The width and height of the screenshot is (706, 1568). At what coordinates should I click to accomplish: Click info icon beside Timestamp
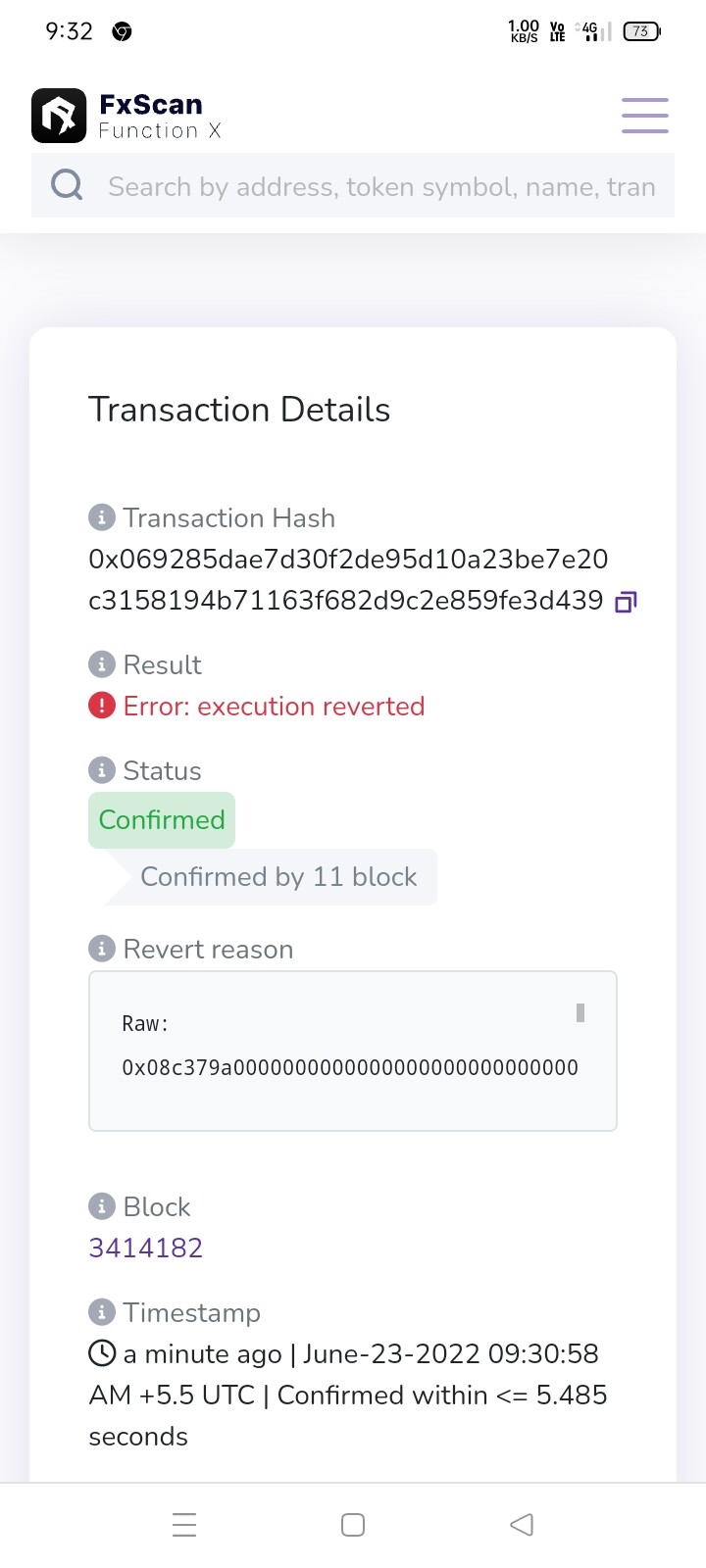tap(101, 1311)
